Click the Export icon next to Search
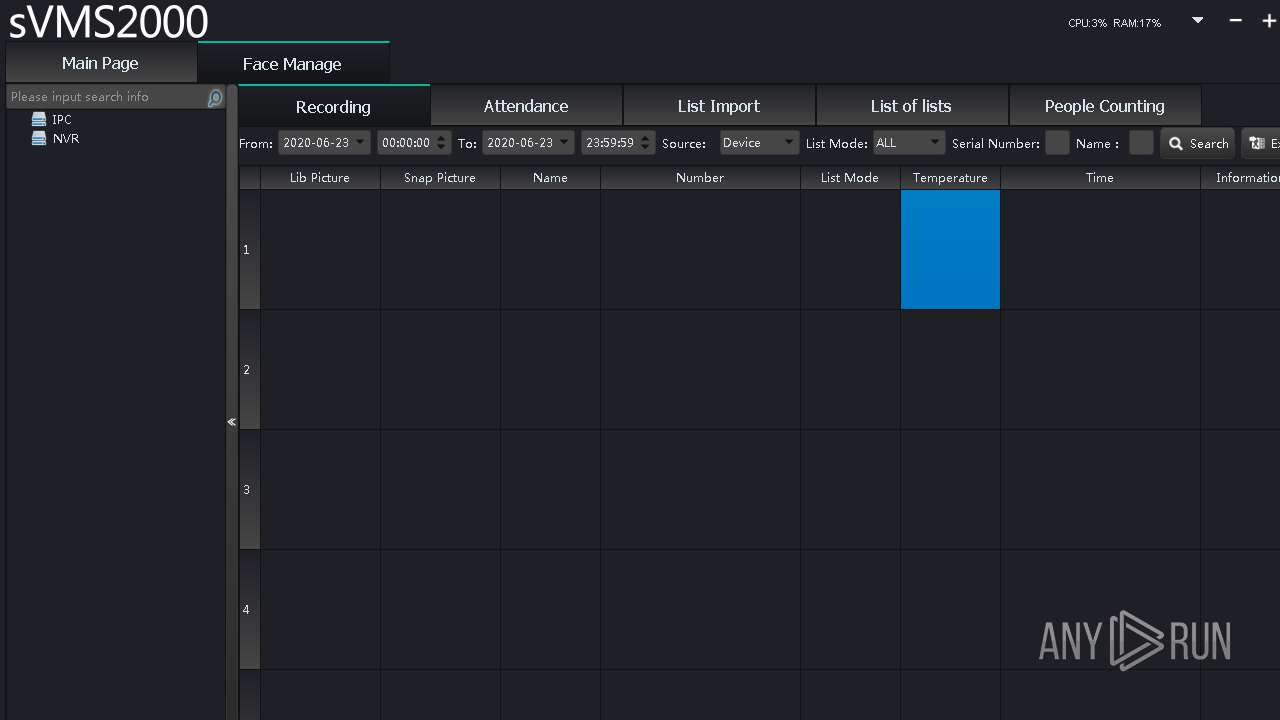The width and height of the screenshot is (1280, 720). pyautogui.click(x=1258, y=143)
